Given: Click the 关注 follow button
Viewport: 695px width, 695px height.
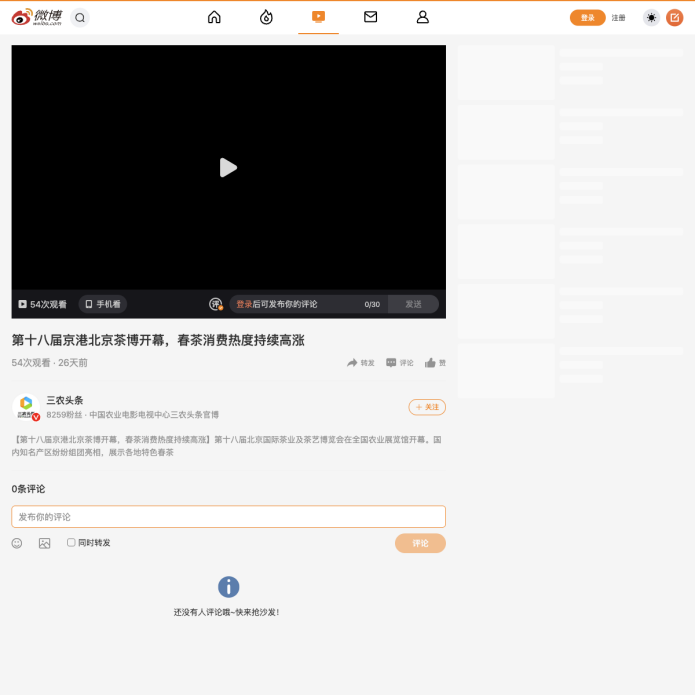Looking at the screenshot, I should [427, 407].
